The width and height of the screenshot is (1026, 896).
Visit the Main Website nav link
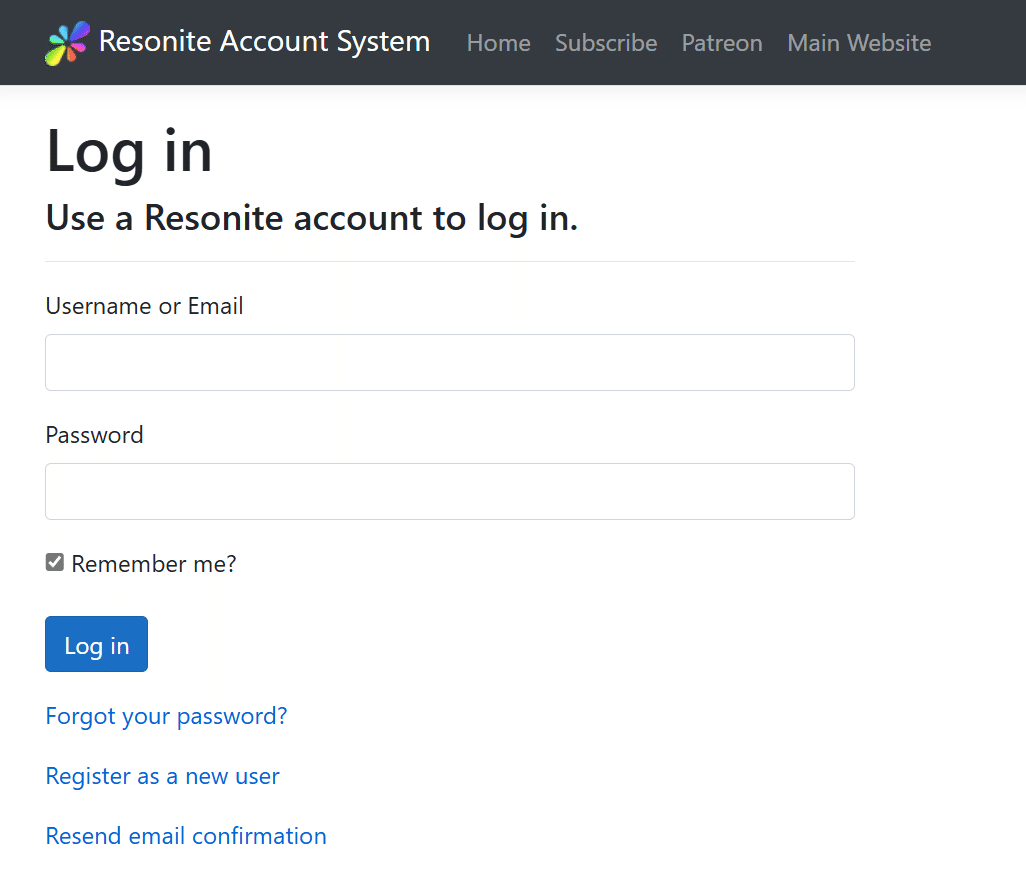click(859, 43)
